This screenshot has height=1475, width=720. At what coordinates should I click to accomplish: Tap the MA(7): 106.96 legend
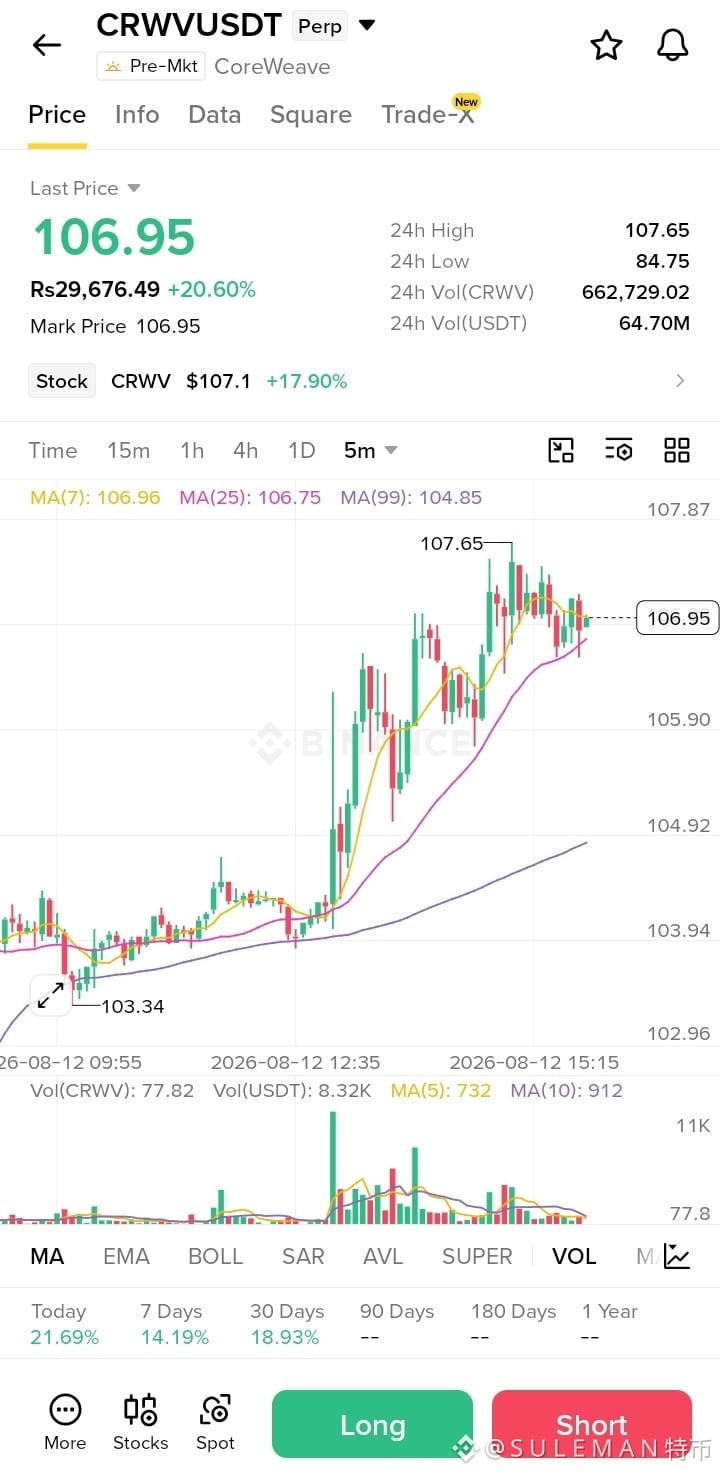[95, 497]
